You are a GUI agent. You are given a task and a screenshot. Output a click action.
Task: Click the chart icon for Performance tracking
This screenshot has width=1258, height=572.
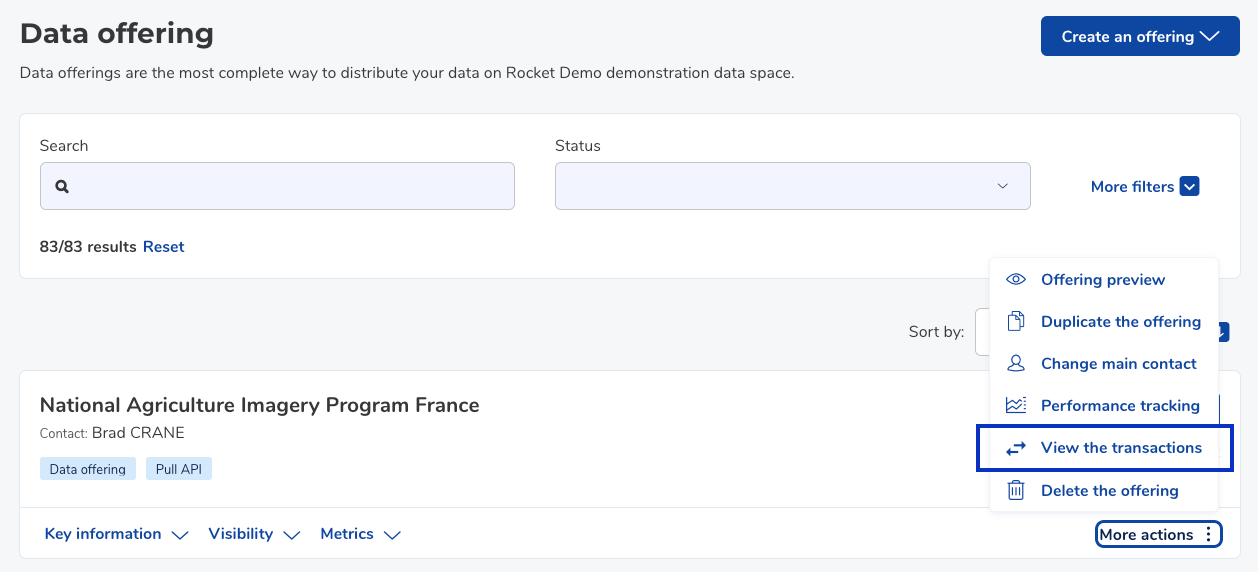click(1016, 405)
